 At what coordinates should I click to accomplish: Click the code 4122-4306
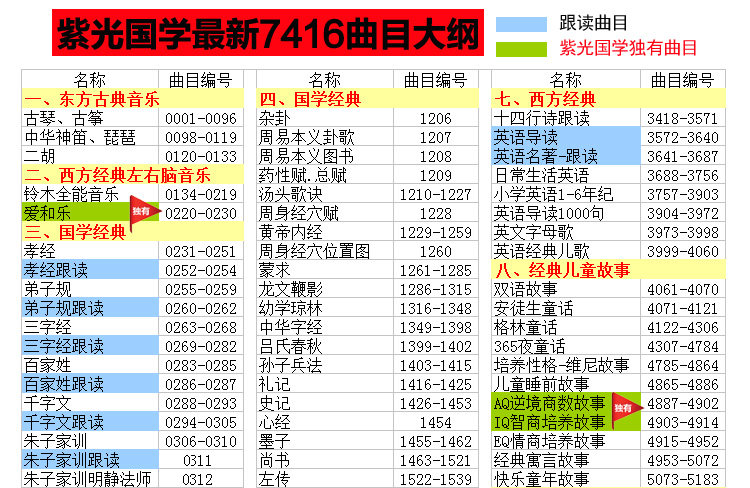tap(683, 327)
